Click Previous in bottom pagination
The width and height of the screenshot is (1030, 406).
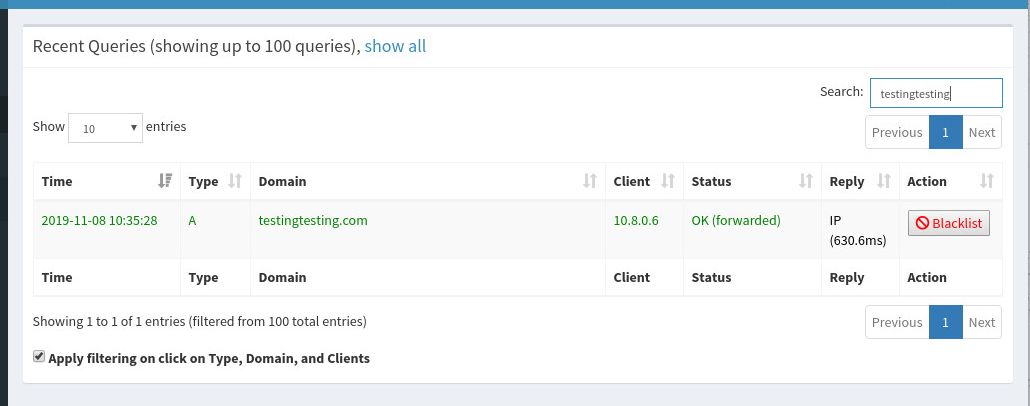pos(897,322)
